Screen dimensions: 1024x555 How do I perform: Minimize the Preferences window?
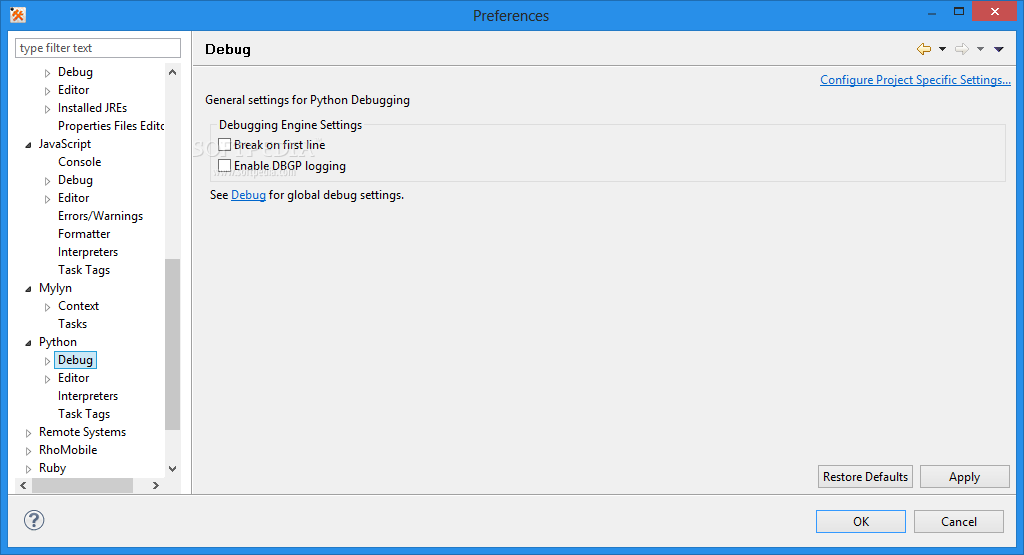[x=932, y=13]
